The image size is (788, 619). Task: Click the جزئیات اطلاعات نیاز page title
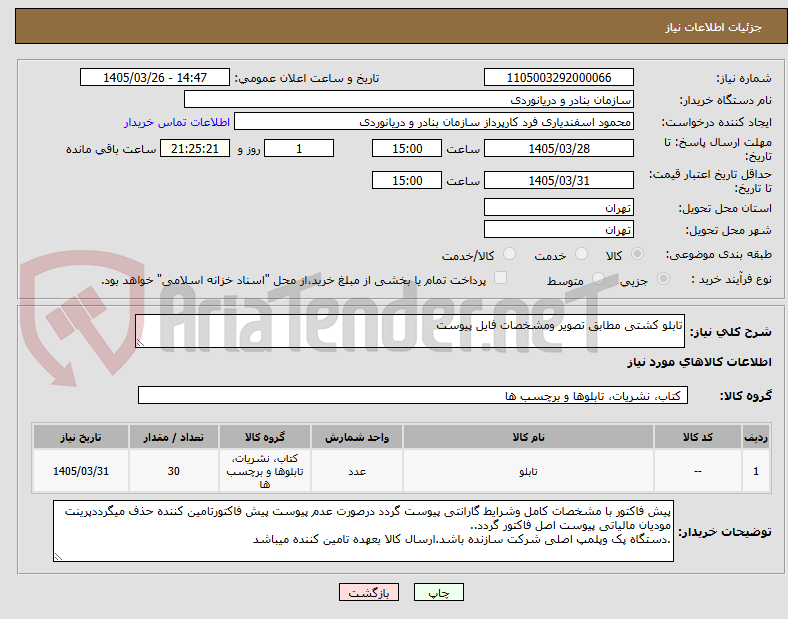[714, 27]
